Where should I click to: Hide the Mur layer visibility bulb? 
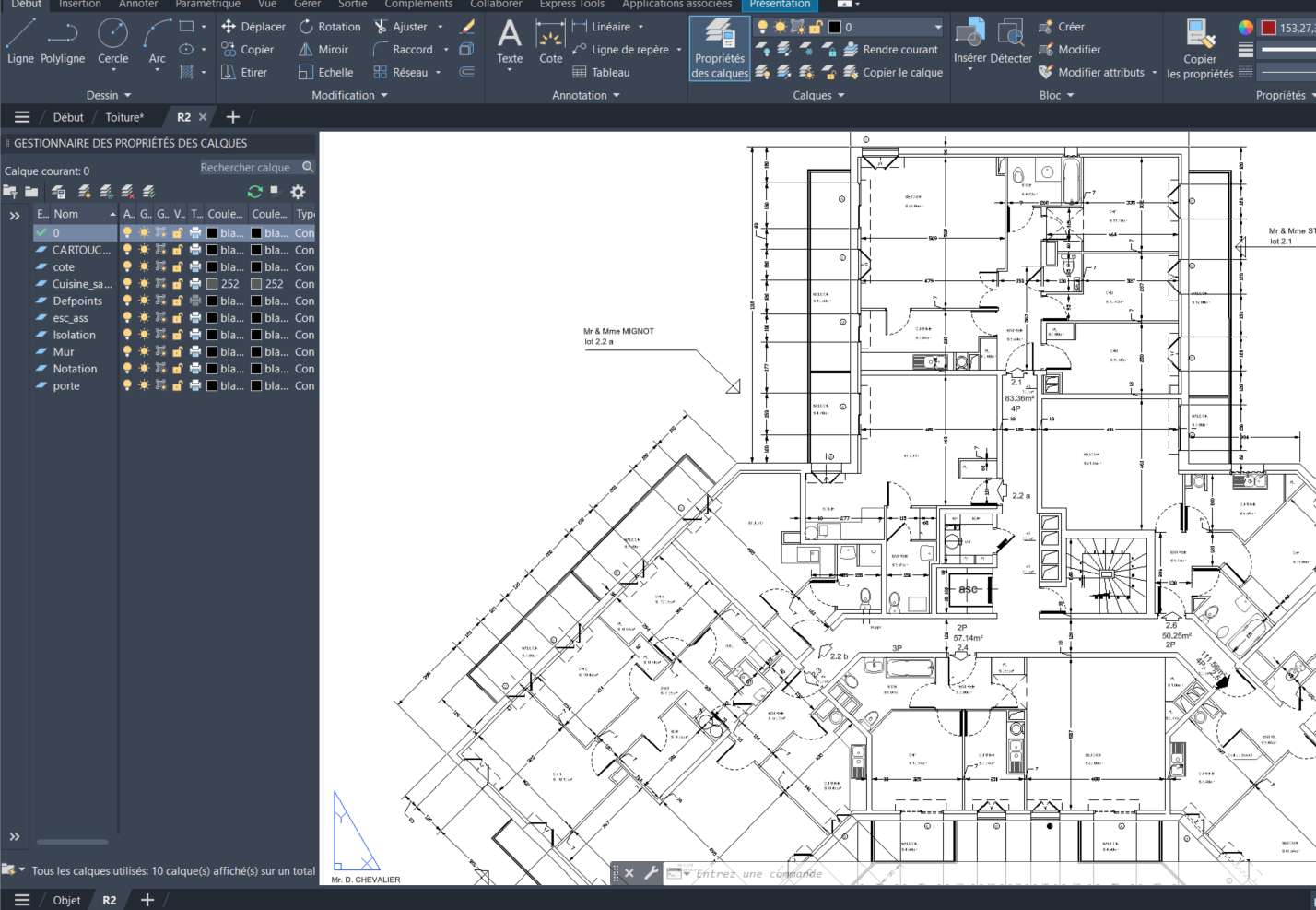pyautogui.click(x=126, y=351)
